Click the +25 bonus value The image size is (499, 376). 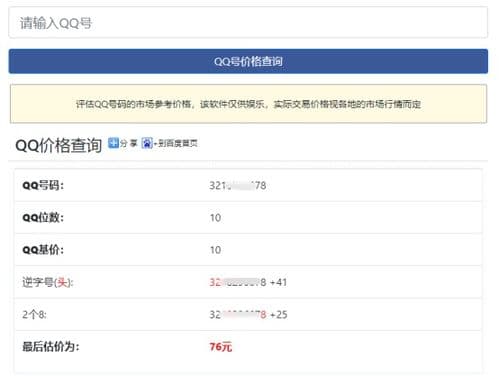[278, 314]
